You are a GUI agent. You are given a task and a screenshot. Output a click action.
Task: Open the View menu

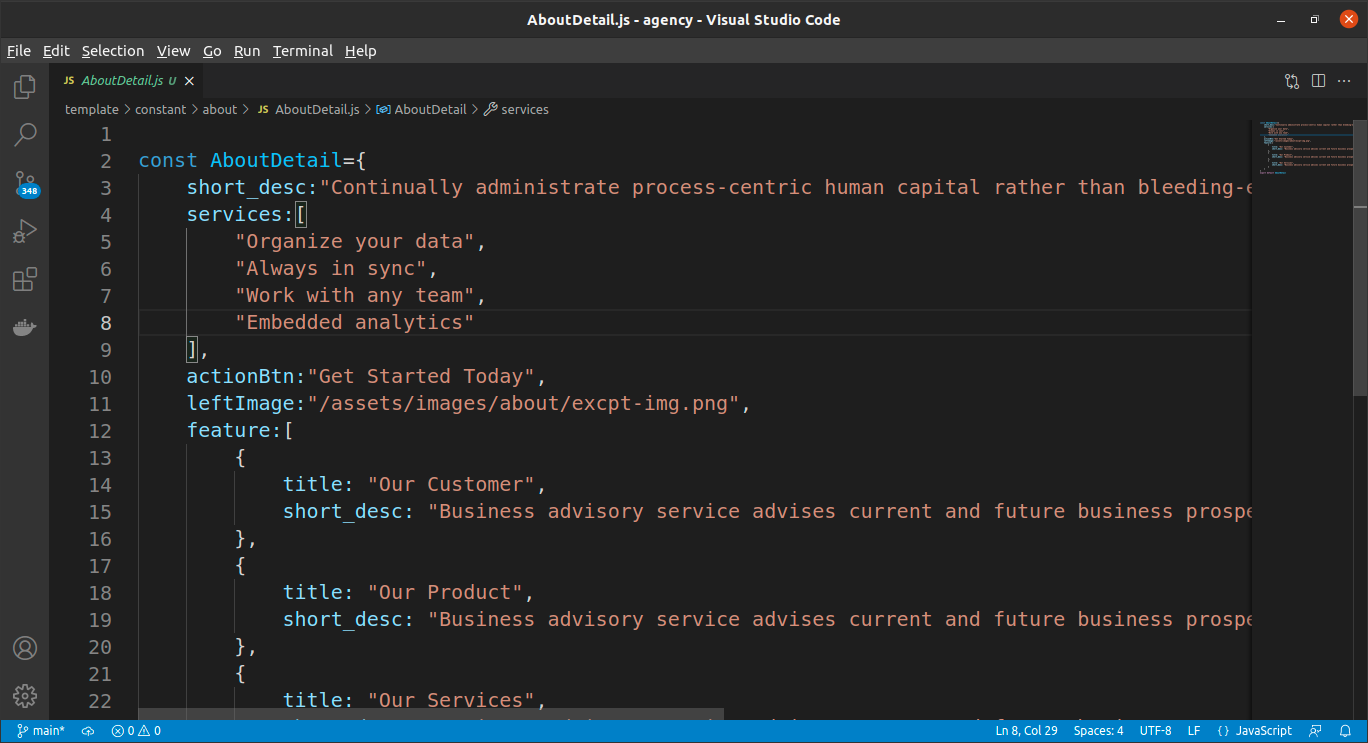pyautogui.click(x=173, y=51)
